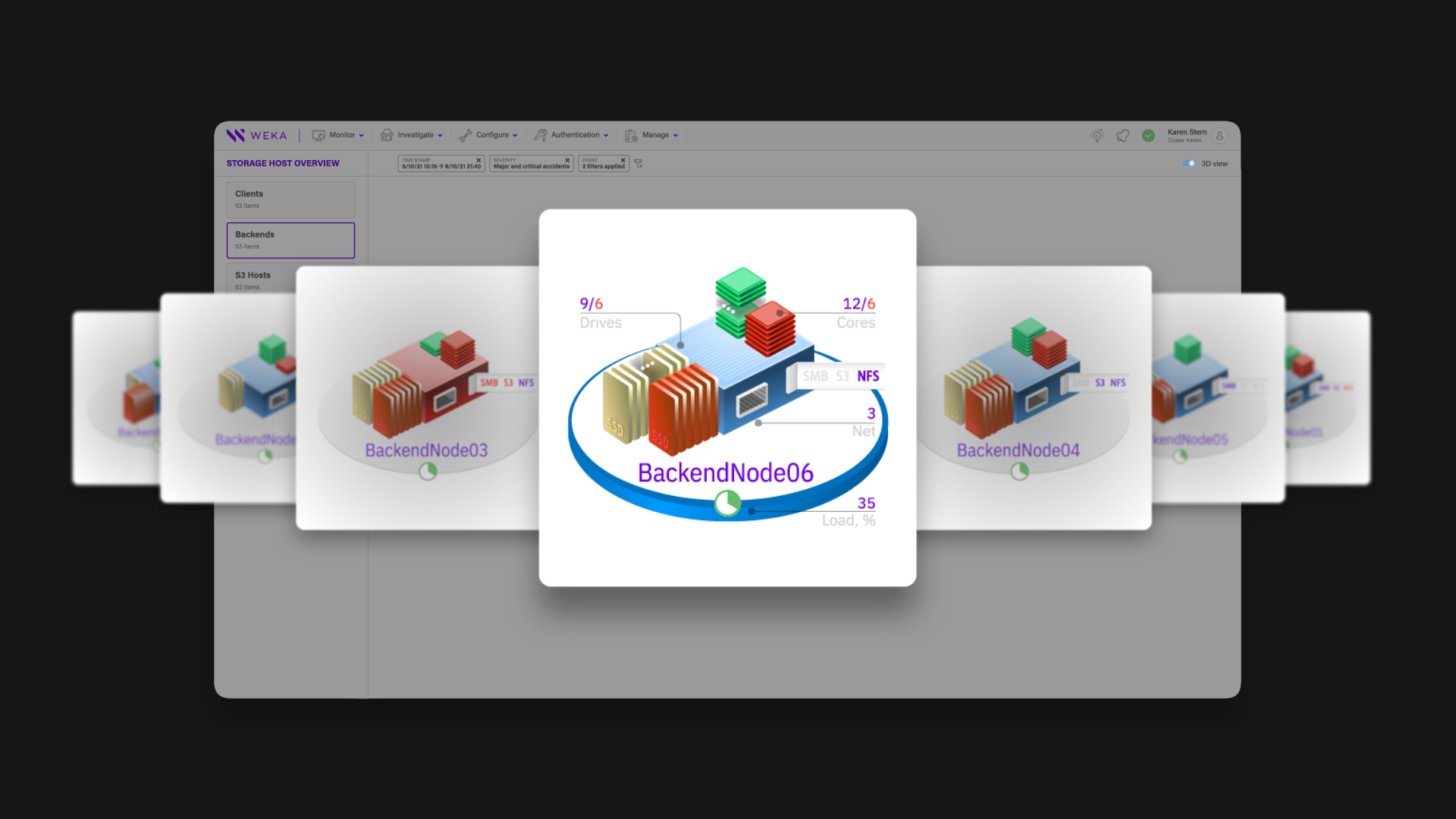1456x819 pixels.
Task: Click the green status check icon
Action: click(1148, 136)
